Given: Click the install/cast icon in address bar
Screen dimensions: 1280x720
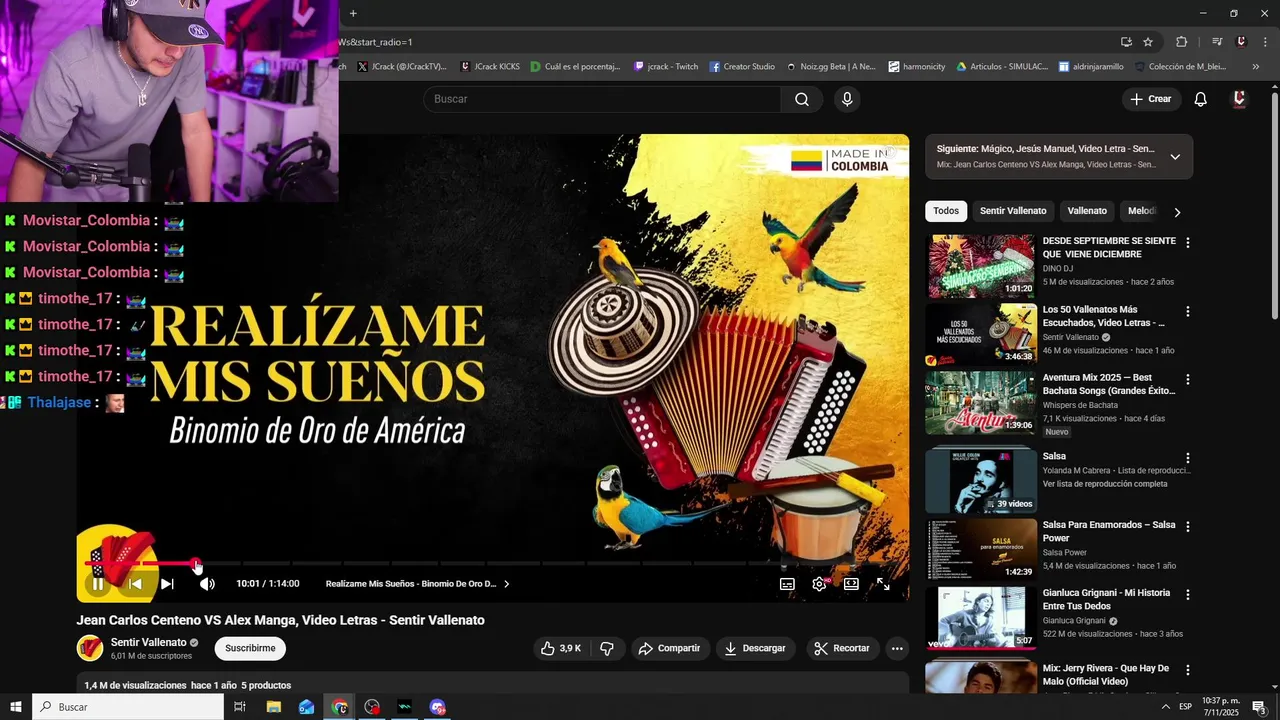Looking at the screenshot, I should [1126, 42].
